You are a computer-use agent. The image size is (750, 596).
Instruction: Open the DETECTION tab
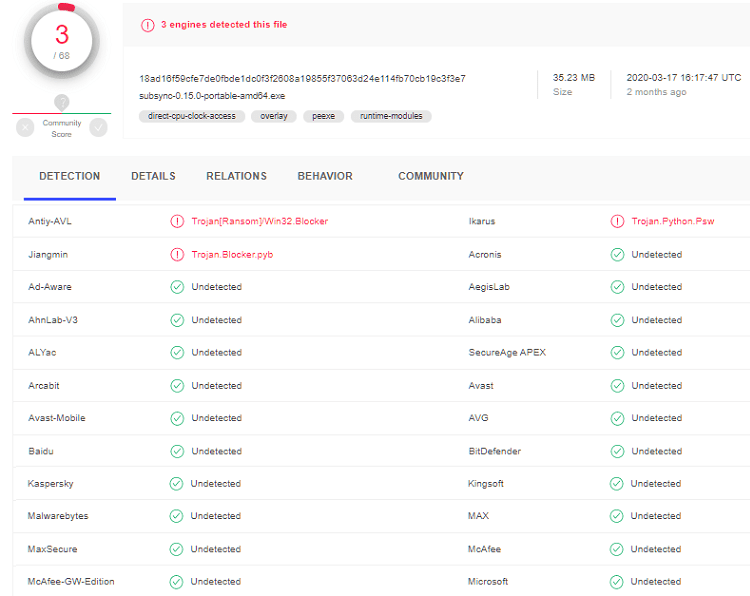[70, 176]
